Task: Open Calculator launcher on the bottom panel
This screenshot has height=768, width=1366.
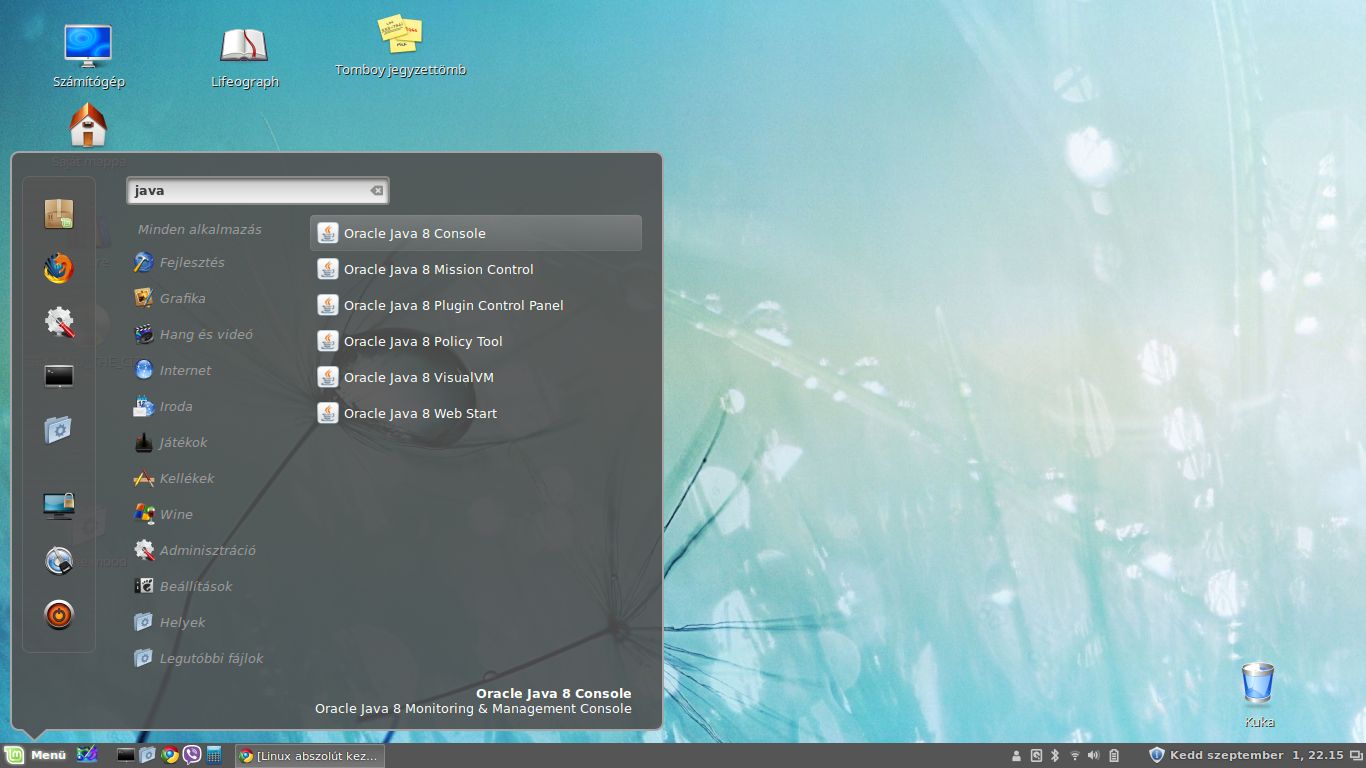Action: 214,755
